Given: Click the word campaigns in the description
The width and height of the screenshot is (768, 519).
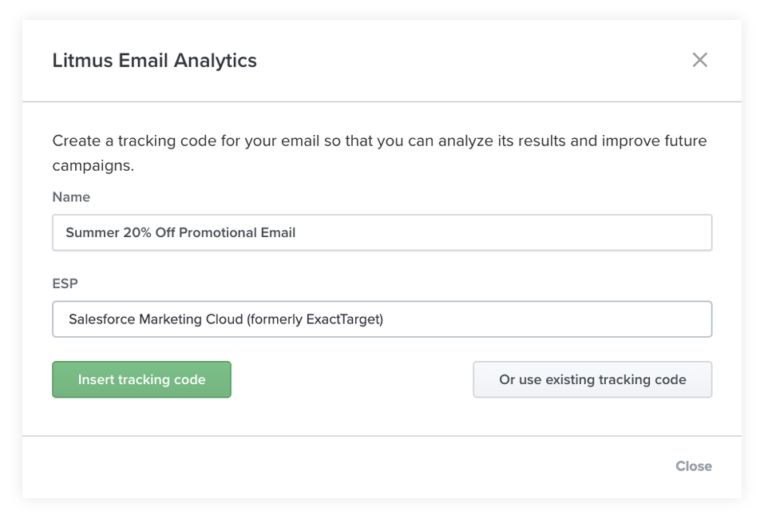Looking at the screenshot, I should [x=93, y=165].
